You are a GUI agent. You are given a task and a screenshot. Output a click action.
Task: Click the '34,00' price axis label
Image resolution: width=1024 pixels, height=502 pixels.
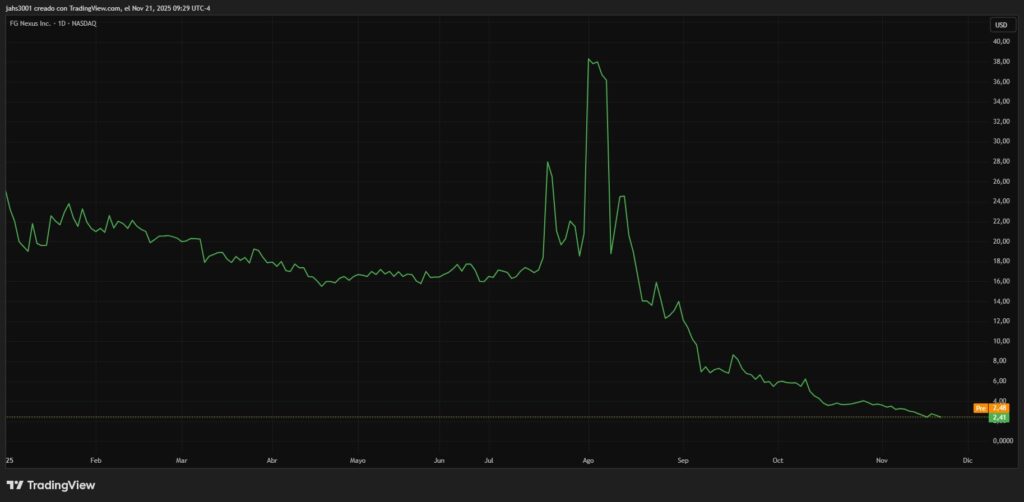[x=1001, y=101]
